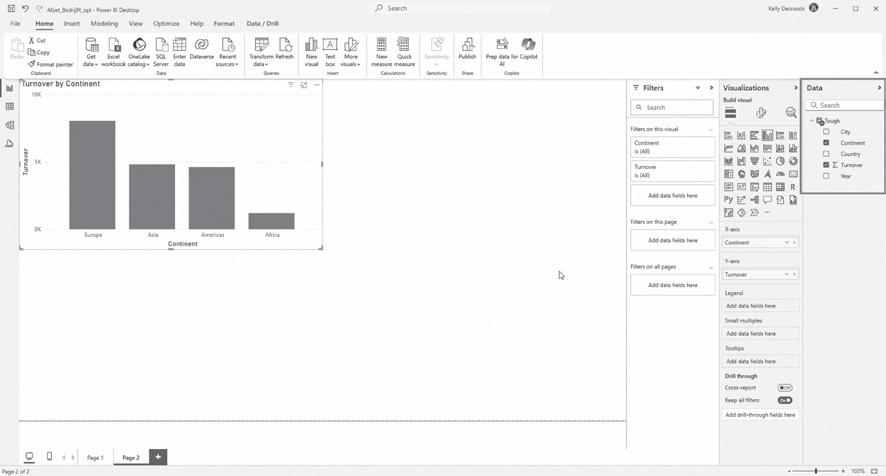Collapse the Tough table in Data pane
This screenshot has width=886, height=476.
(812, 120)
